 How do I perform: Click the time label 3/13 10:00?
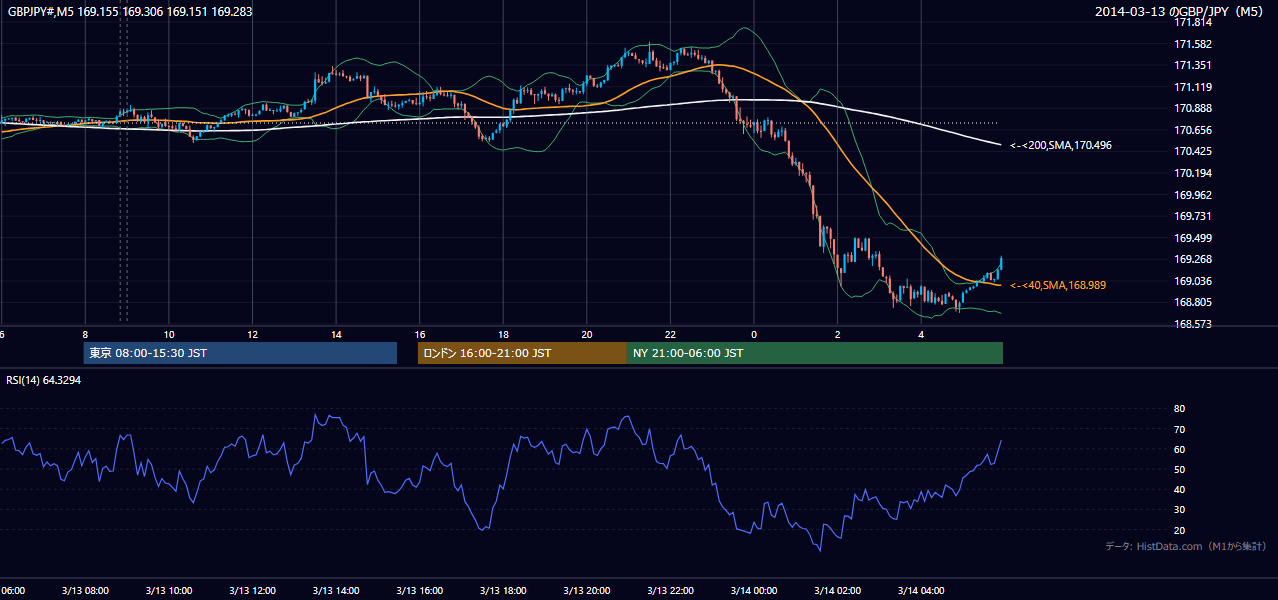coord(168,591)
